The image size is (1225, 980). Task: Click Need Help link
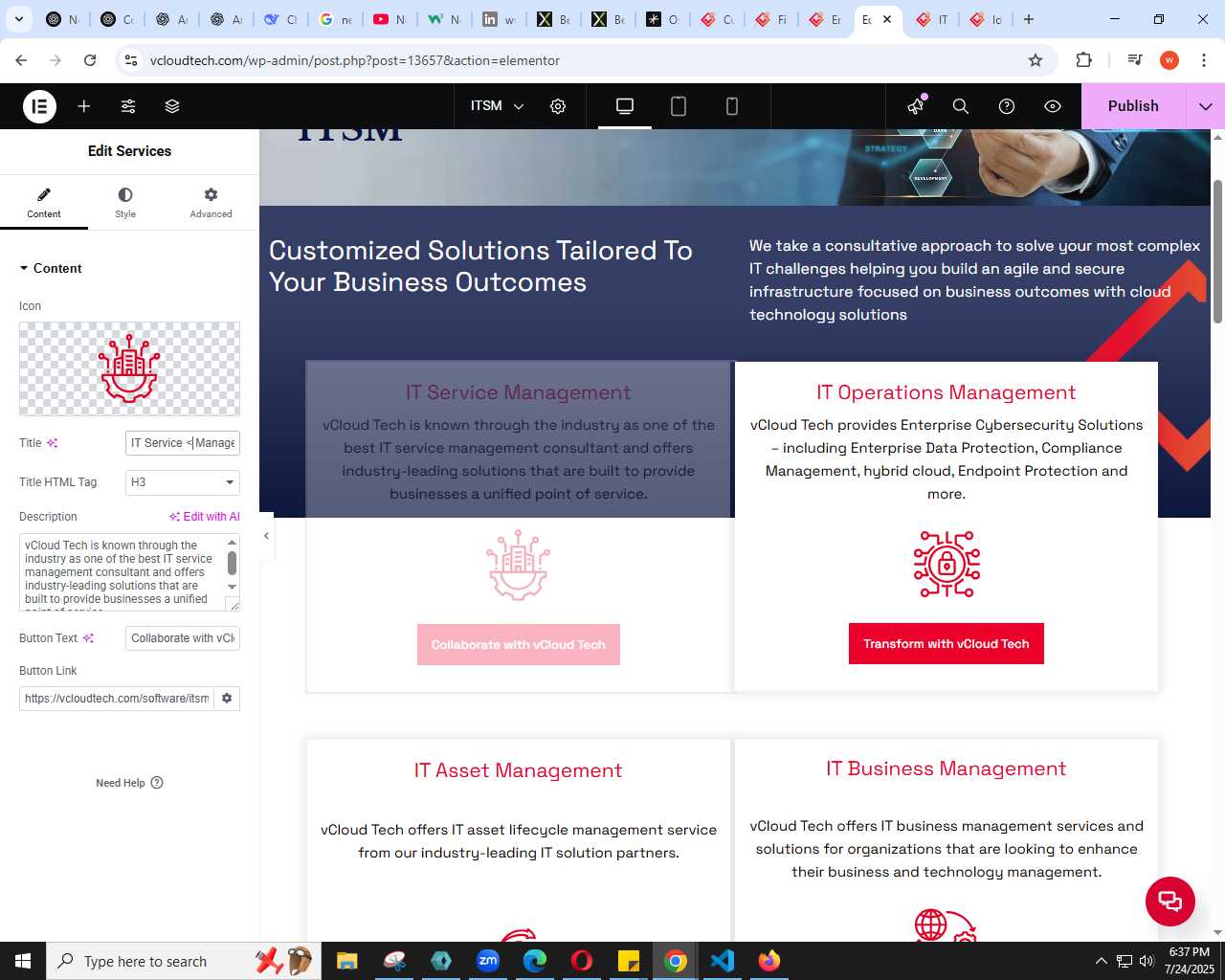pos(129,783)
